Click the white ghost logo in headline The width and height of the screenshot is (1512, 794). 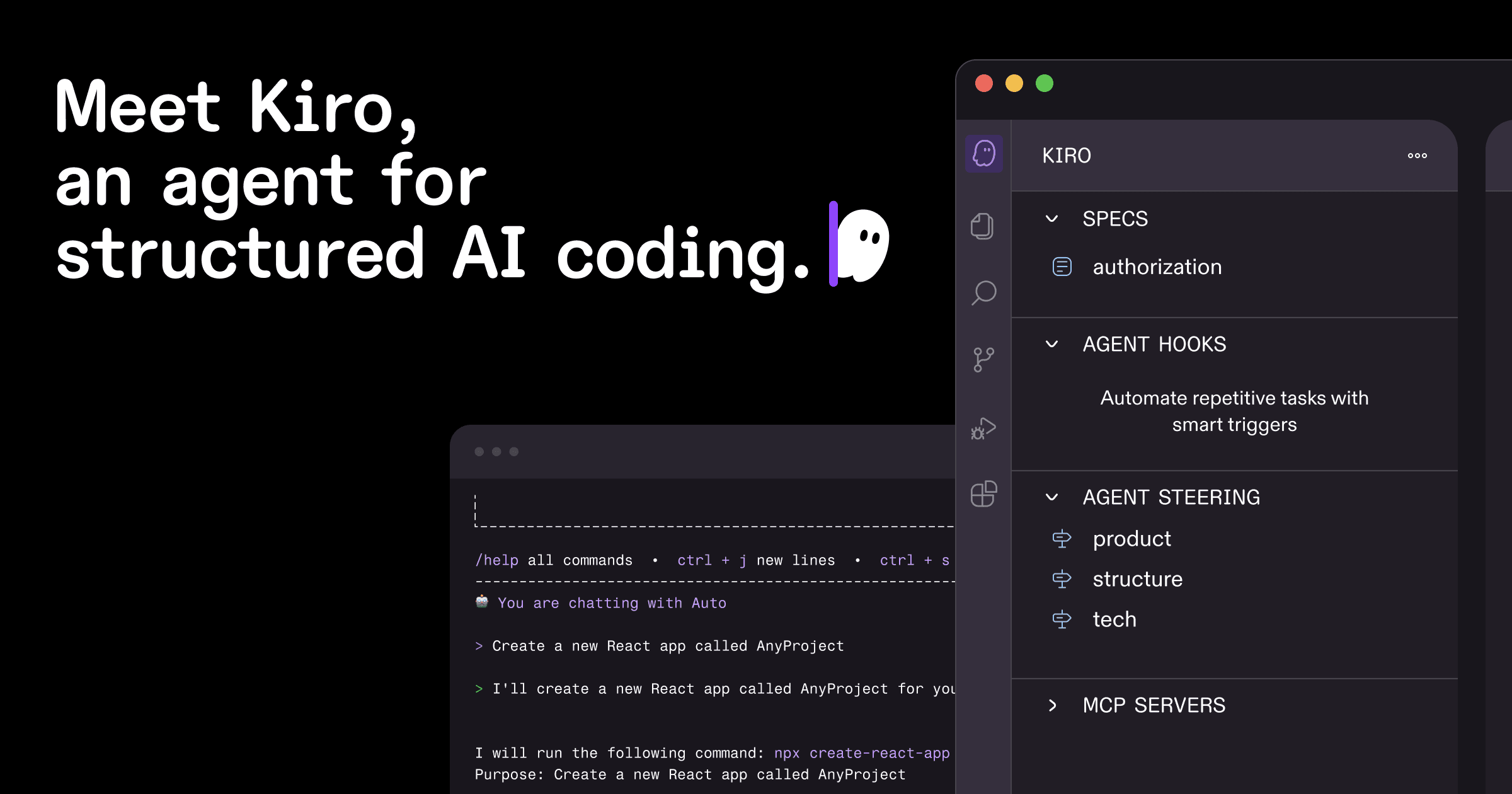click(864, 245)
